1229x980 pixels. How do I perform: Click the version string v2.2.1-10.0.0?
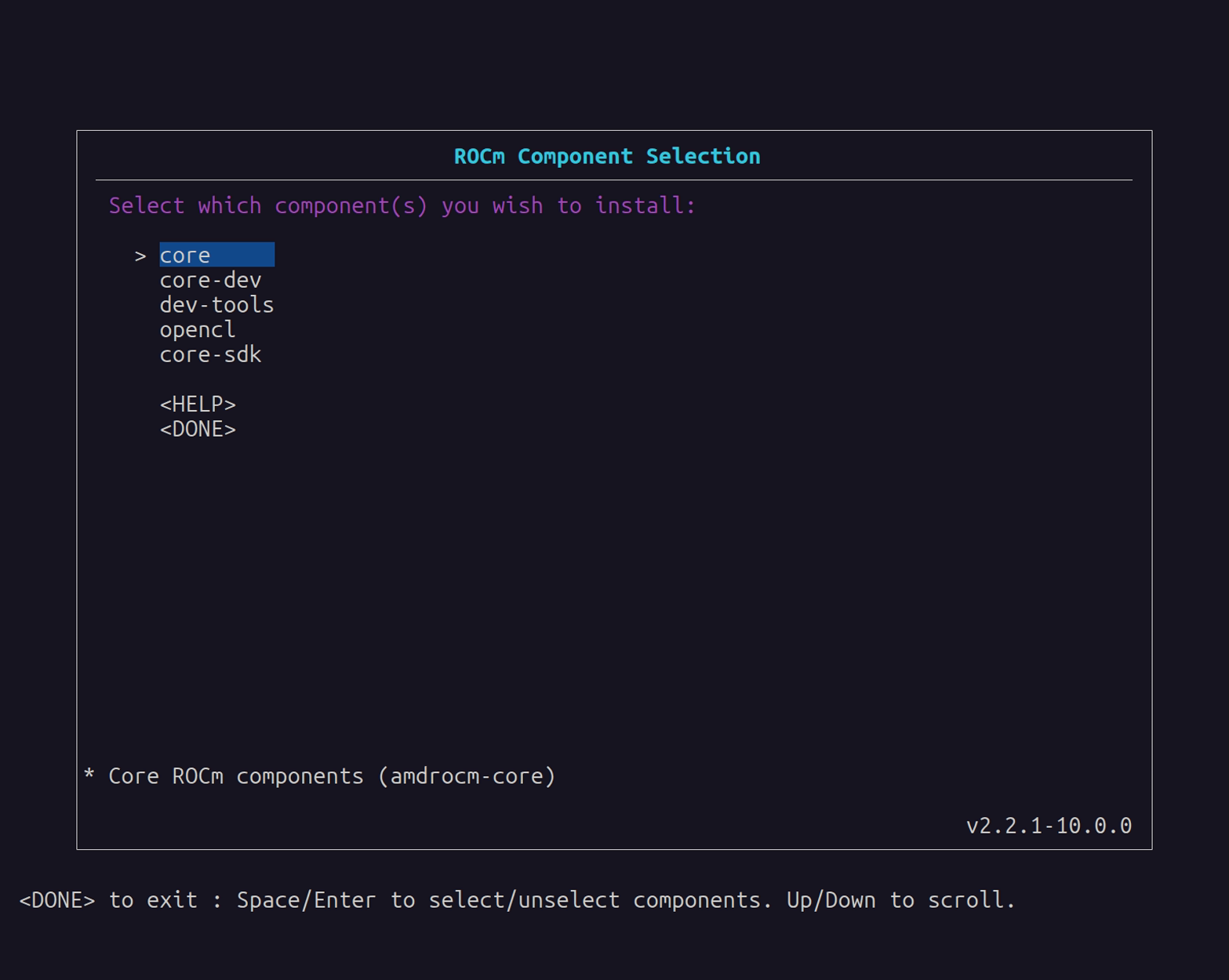pyautogui.click(x=1049, y=826)
